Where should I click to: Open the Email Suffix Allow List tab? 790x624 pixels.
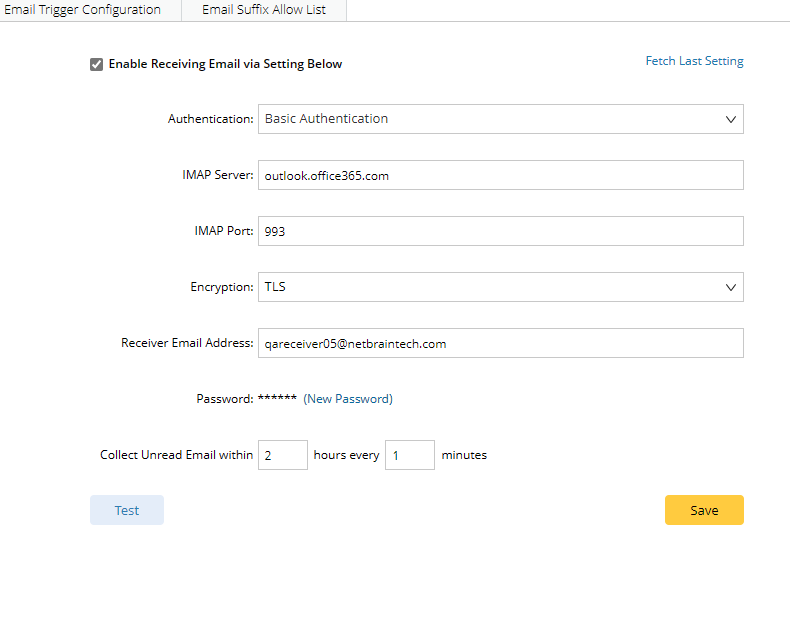264,10
